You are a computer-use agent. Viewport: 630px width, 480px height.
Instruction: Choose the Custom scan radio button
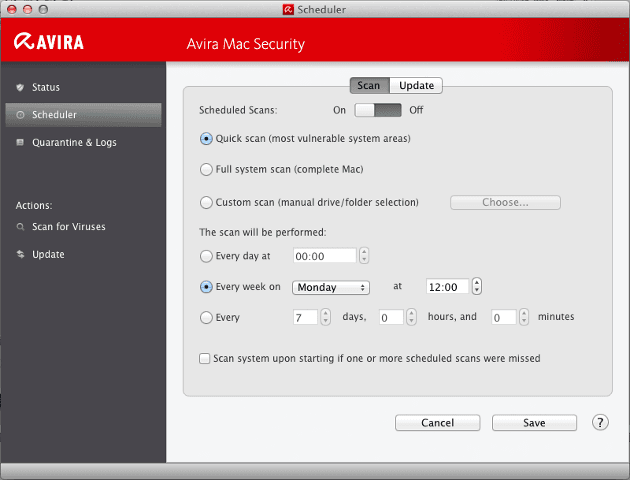207,202
